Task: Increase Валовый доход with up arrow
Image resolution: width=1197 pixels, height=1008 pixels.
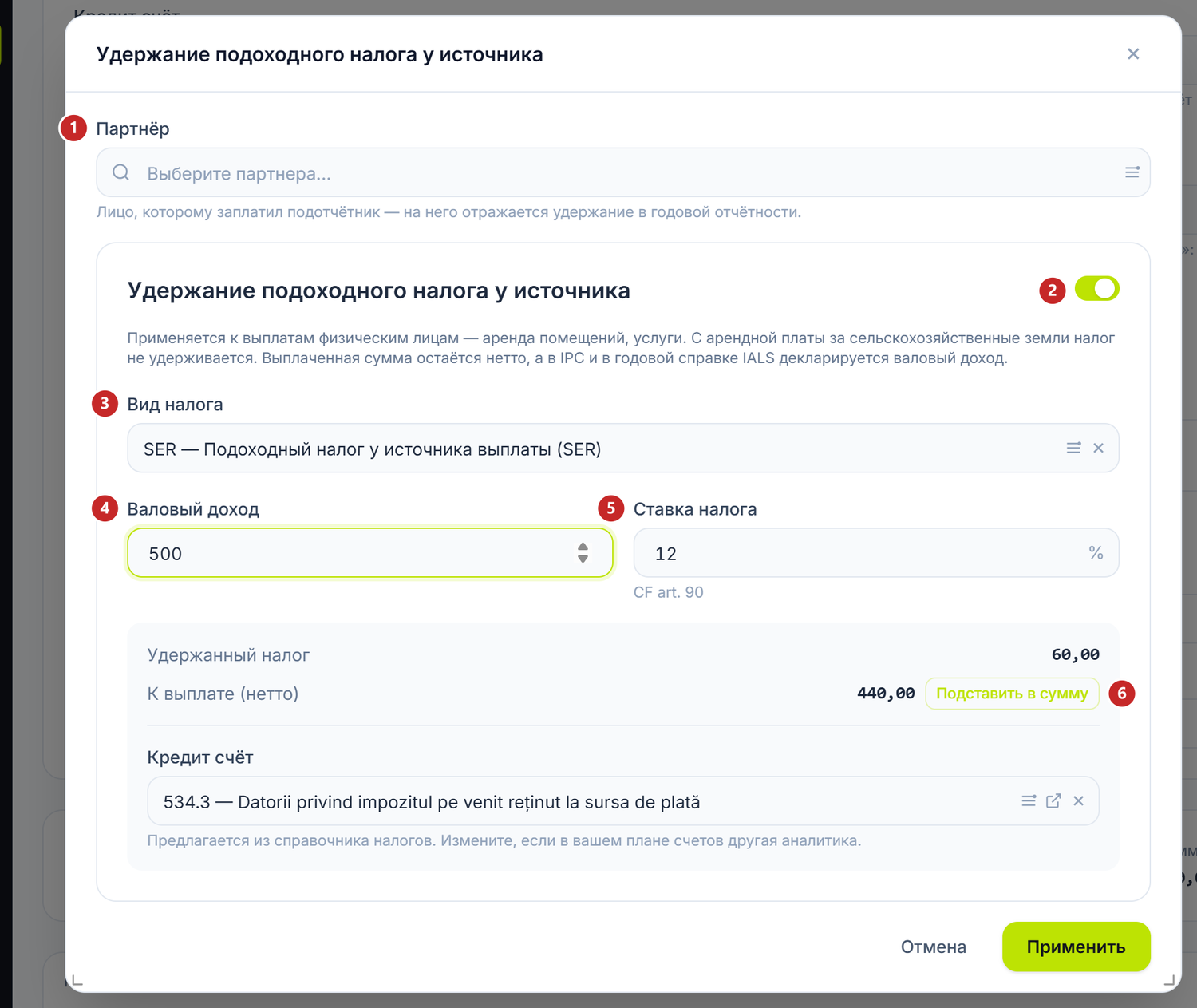Action: point(583,547)
